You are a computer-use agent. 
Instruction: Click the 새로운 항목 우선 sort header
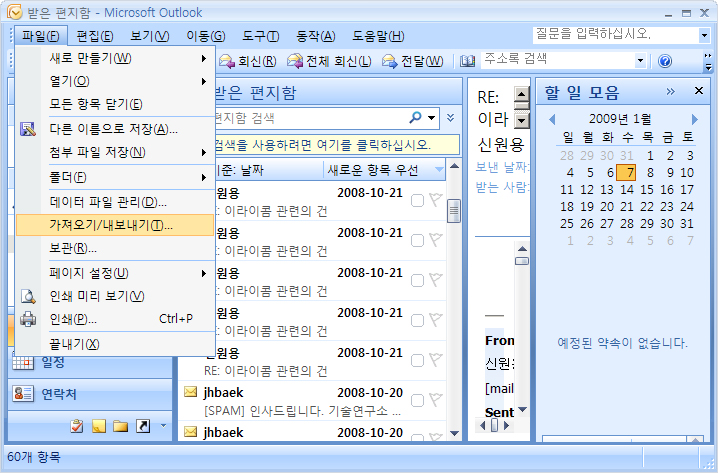pos(384,170)
